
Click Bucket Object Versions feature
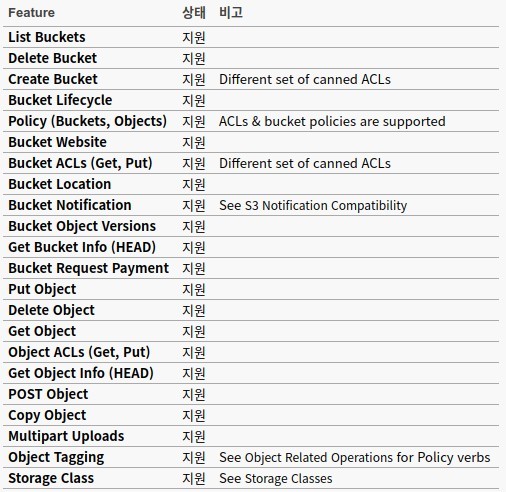pos(82,226)
